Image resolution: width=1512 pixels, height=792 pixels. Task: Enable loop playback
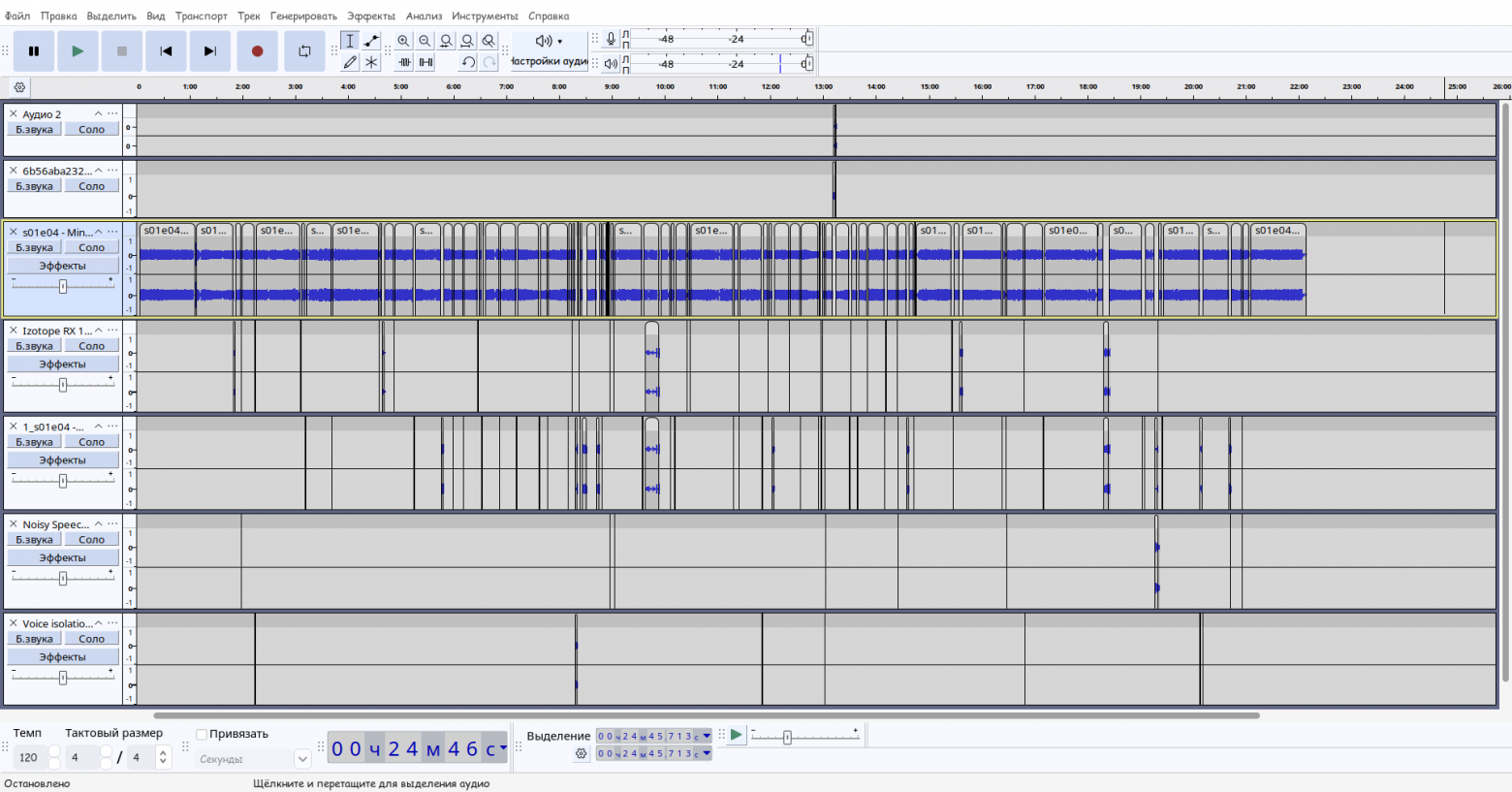(304, 51)
